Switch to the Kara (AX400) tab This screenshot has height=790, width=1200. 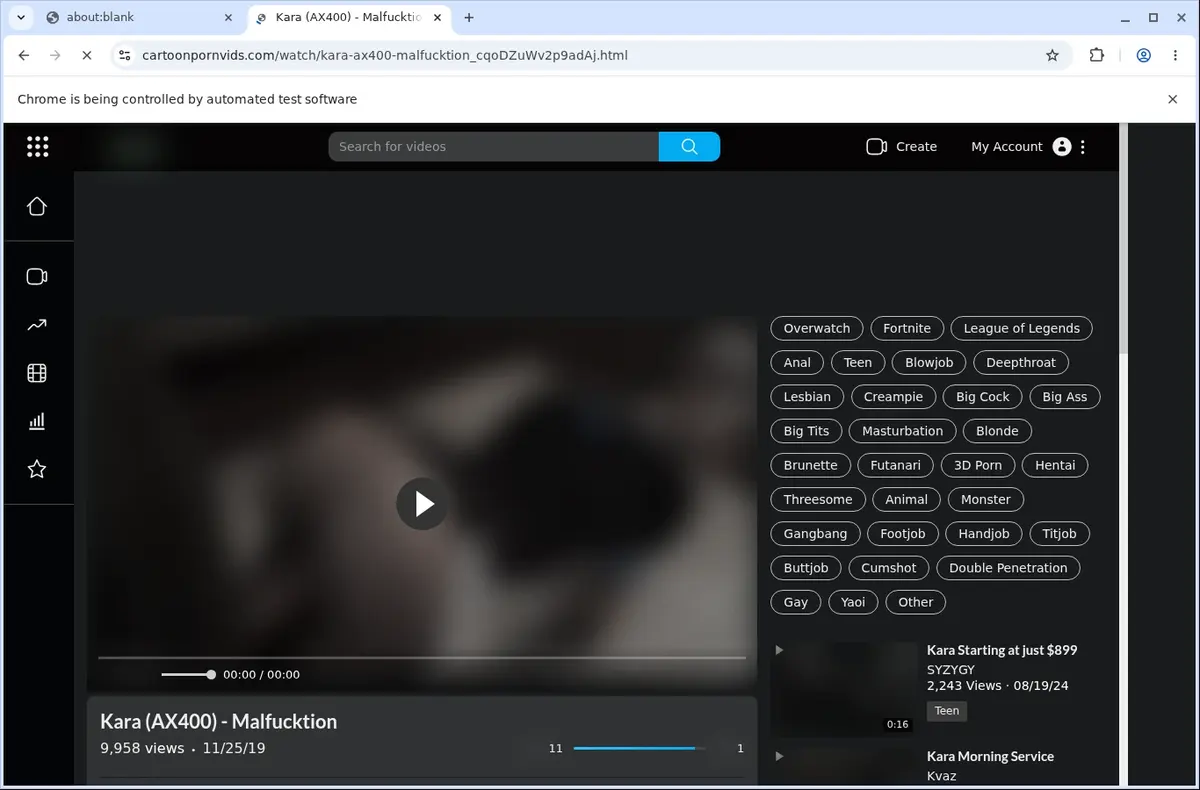click(x=348, y=17)
